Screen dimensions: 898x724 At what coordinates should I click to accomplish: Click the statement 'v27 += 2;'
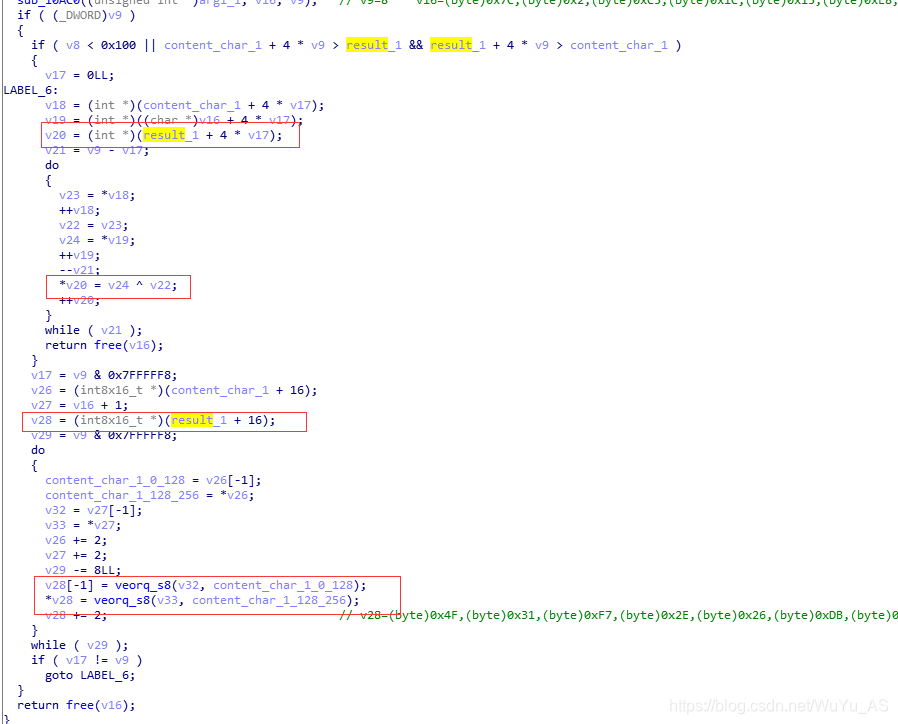click(x=76, y=555)
